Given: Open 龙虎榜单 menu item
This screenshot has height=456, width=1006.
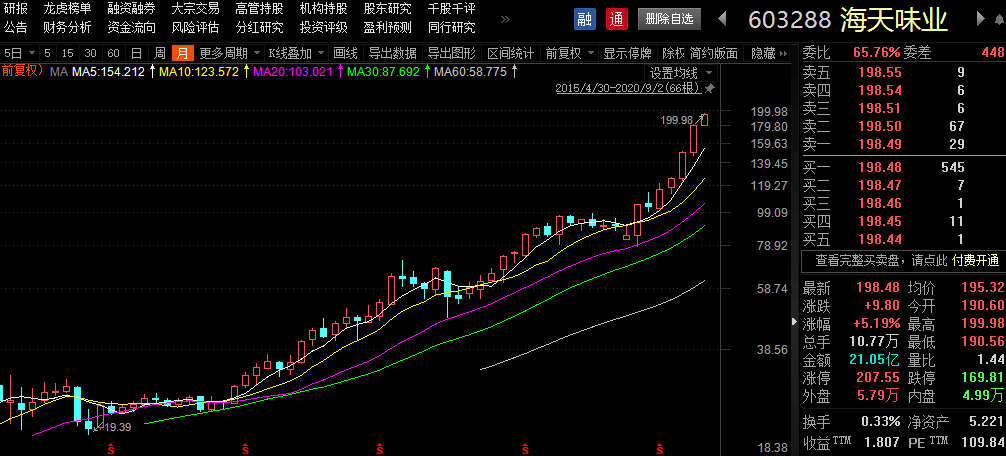Looking at the screenshot, I should coord(67,8).
